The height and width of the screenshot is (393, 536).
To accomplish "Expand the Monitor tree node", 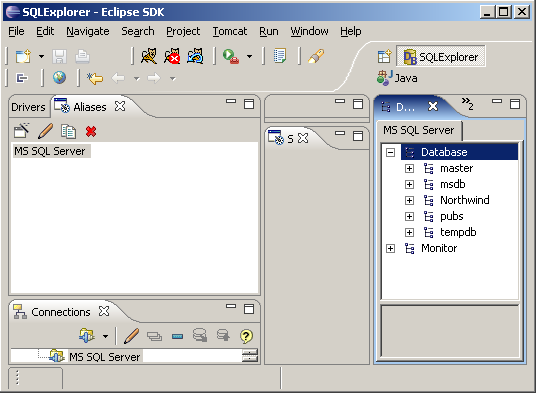I will (390, 248).
